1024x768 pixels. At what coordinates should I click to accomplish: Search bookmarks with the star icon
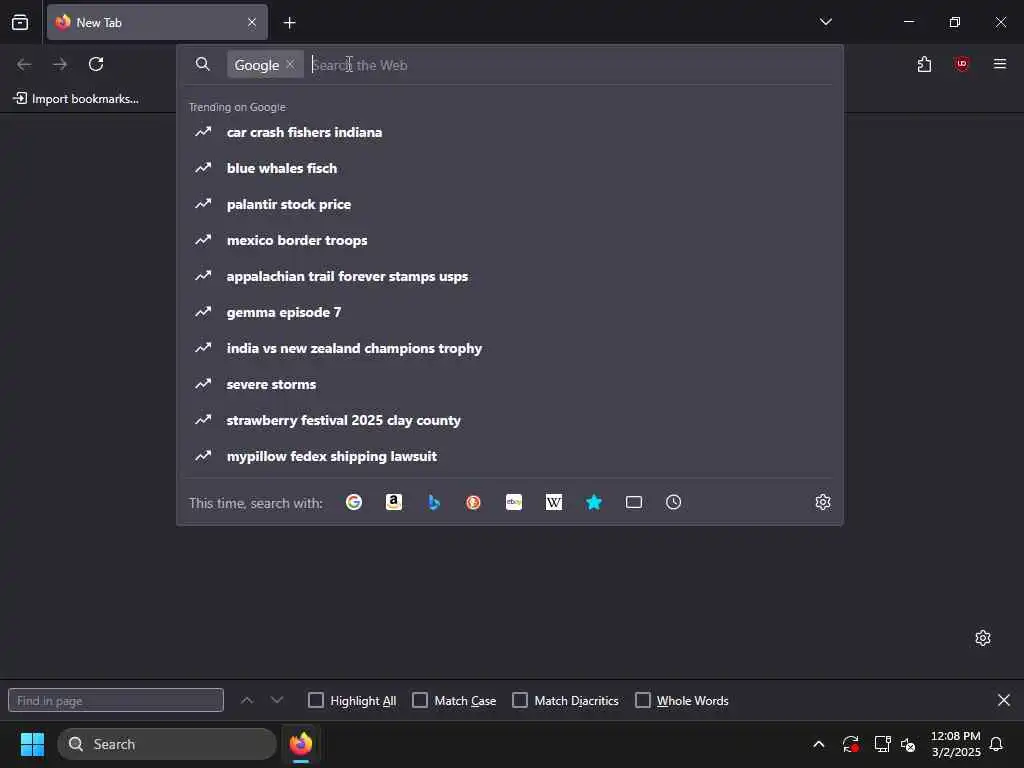pos(594,502)
